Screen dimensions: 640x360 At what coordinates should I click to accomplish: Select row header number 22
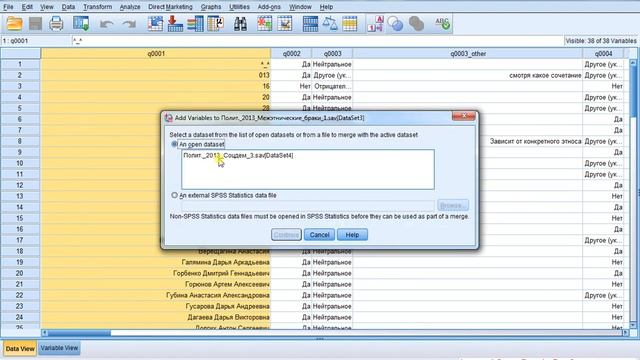[20, 295]
